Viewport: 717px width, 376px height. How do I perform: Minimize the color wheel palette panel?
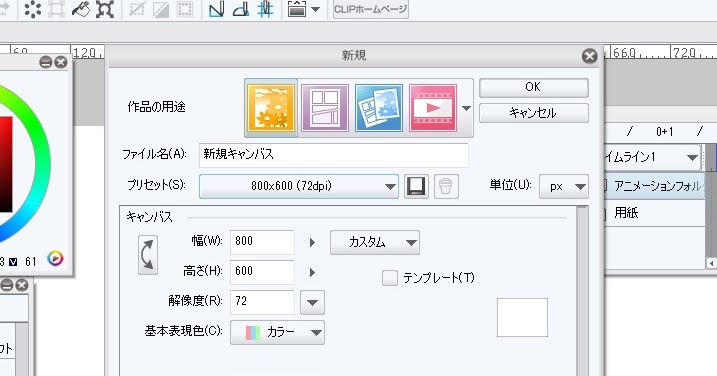click(46, 62)
